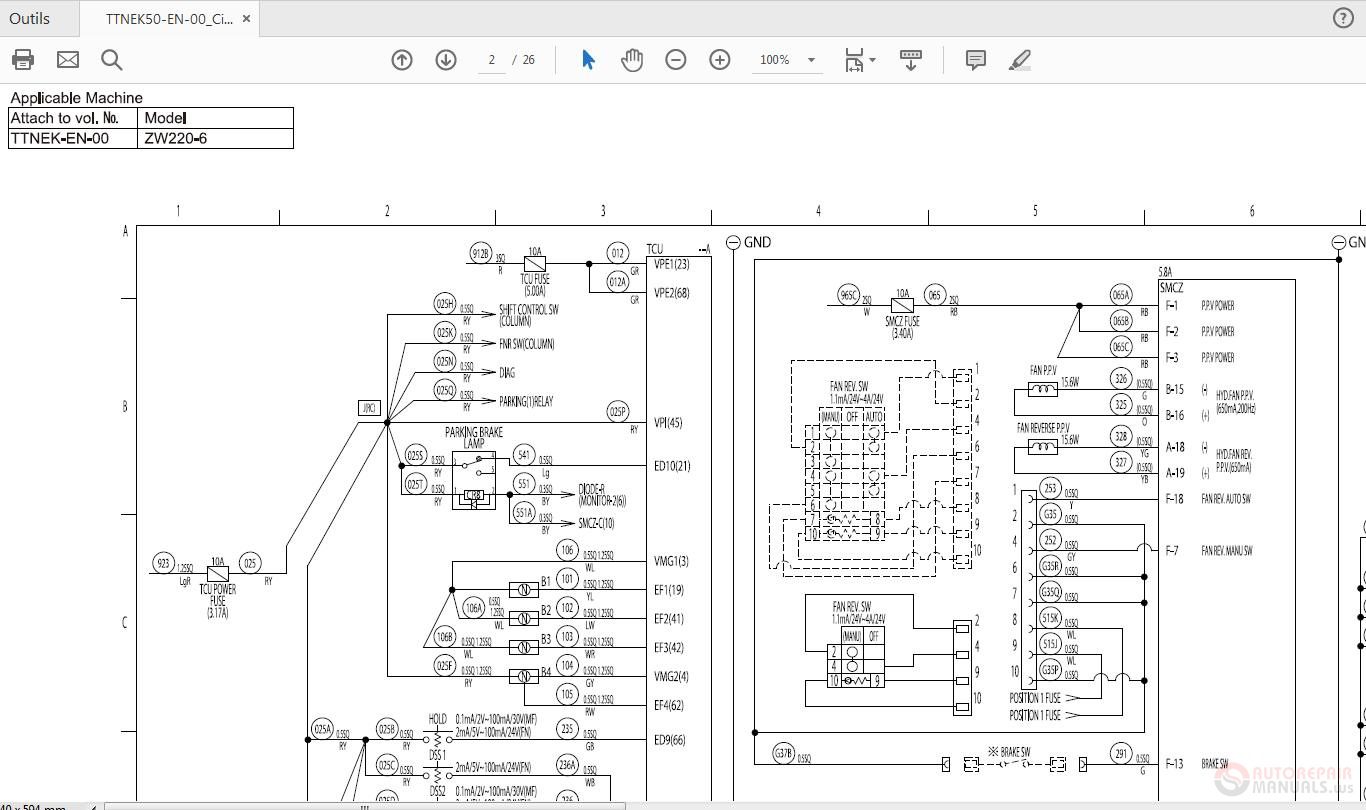Select the Search magnifier icon

click(x=111, y=59)
